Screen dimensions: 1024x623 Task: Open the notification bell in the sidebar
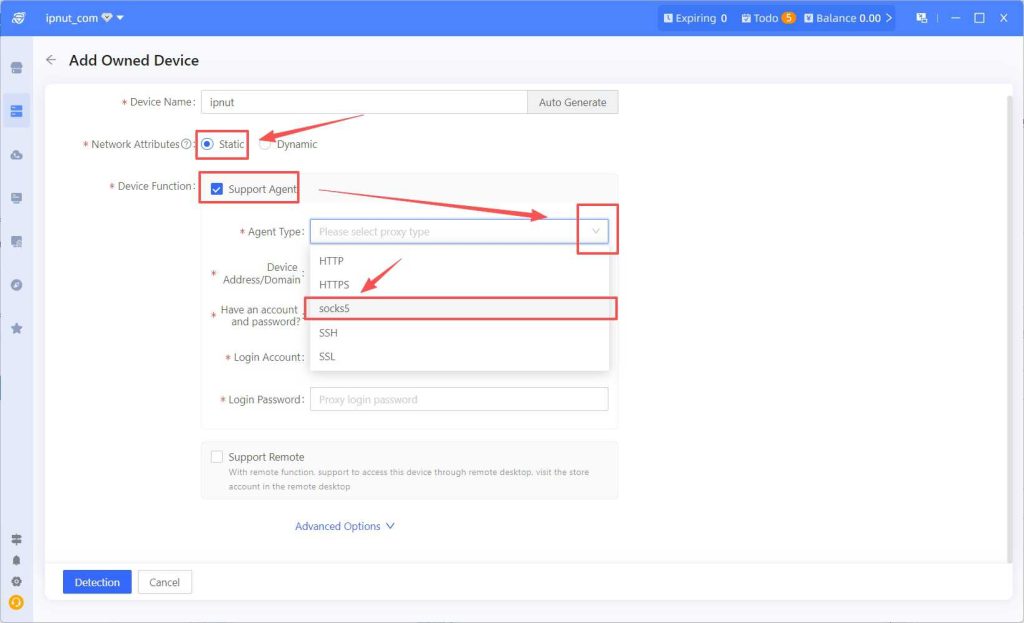click(x=16, y=560)
